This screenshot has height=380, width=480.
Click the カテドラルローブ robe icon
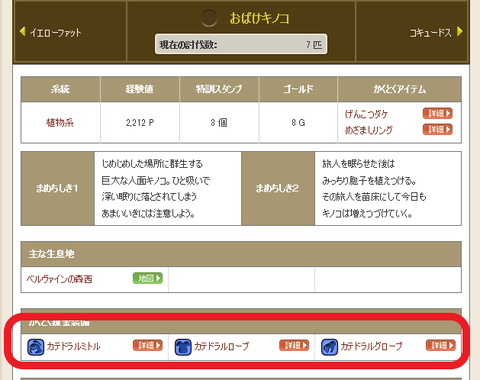coord(183,347)
